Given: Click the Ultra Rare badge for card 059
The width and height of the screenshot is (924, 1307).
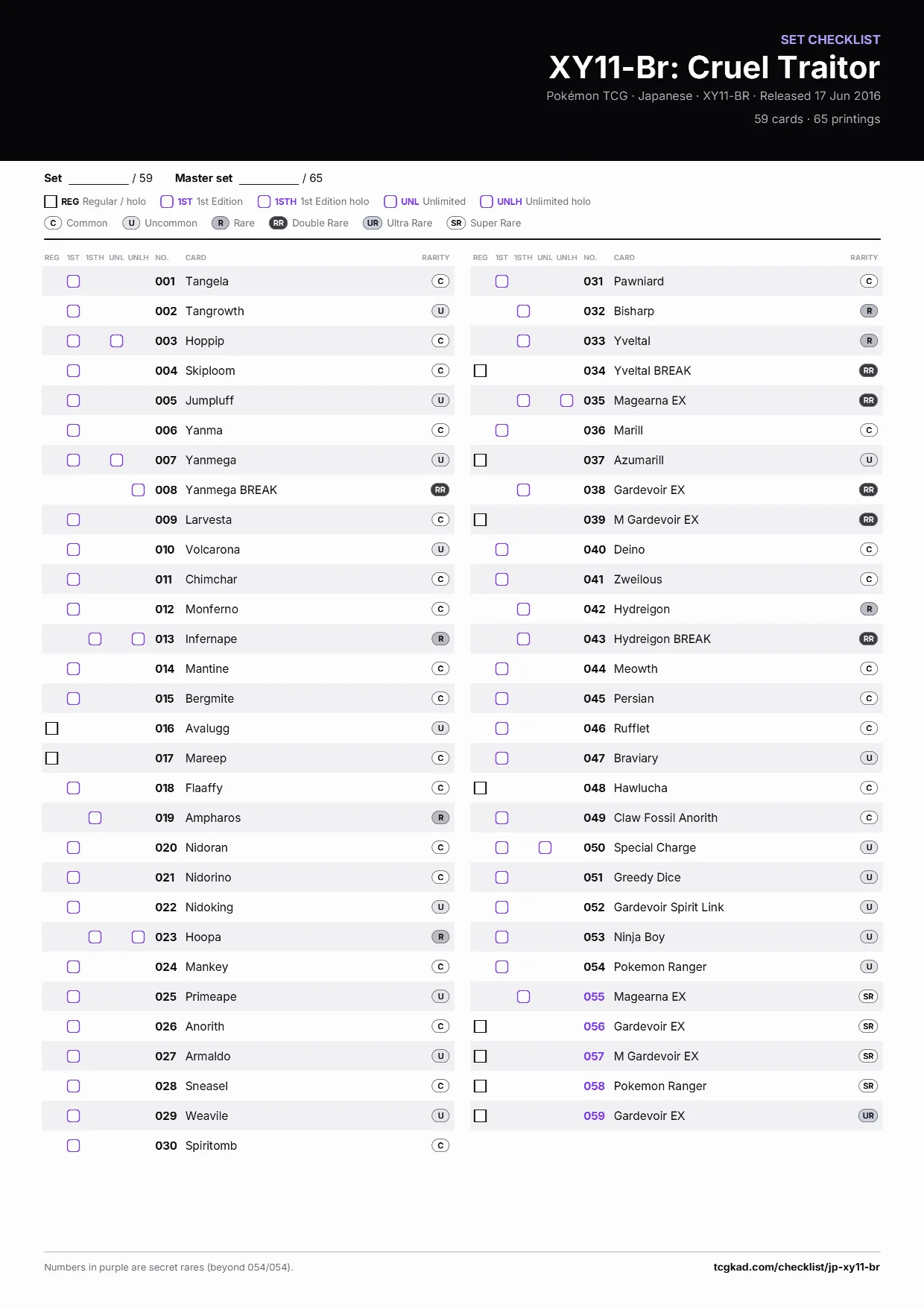Looking at the screenshot, I should click(869, 1115).
